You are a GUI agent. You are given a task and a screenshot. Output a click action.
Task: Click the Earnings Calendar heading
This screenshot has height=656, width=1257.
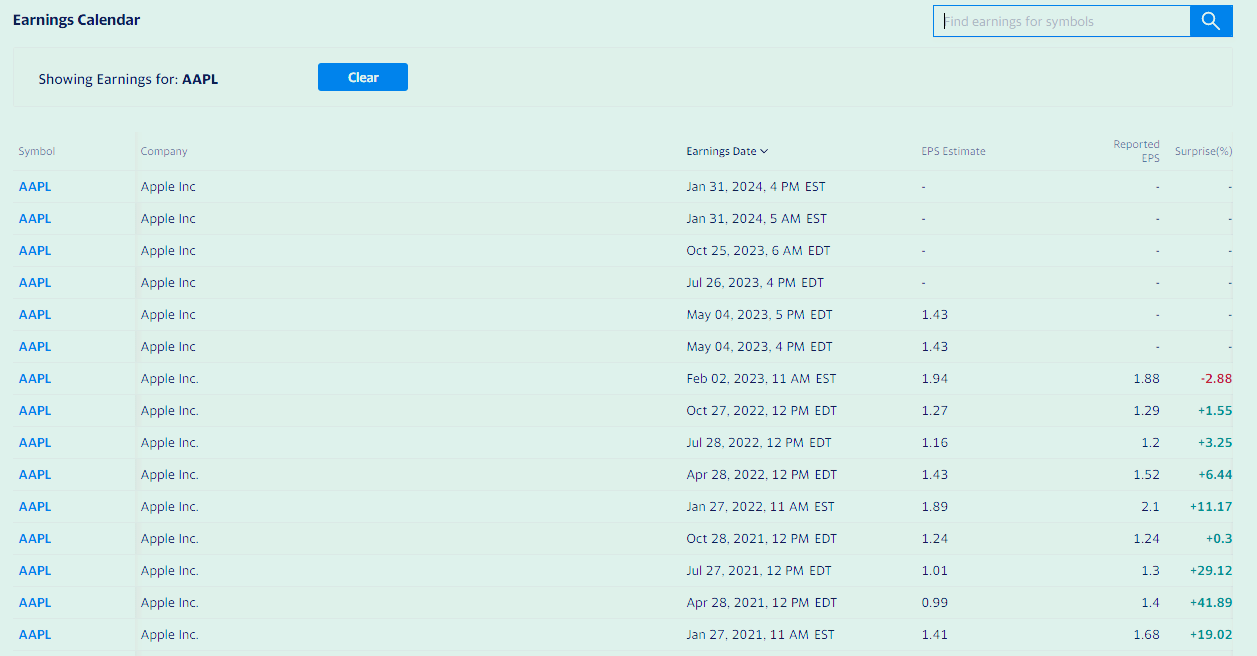tap(76, 20)
